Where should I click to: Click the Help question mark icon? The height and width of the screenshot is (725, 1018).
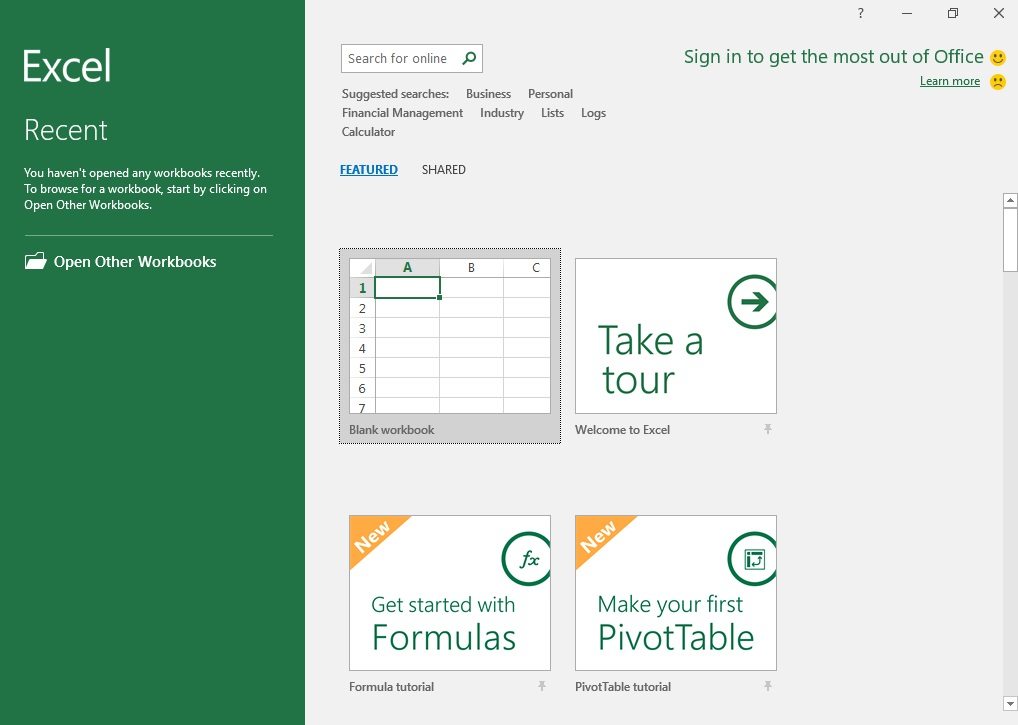(x=861, y=13)
